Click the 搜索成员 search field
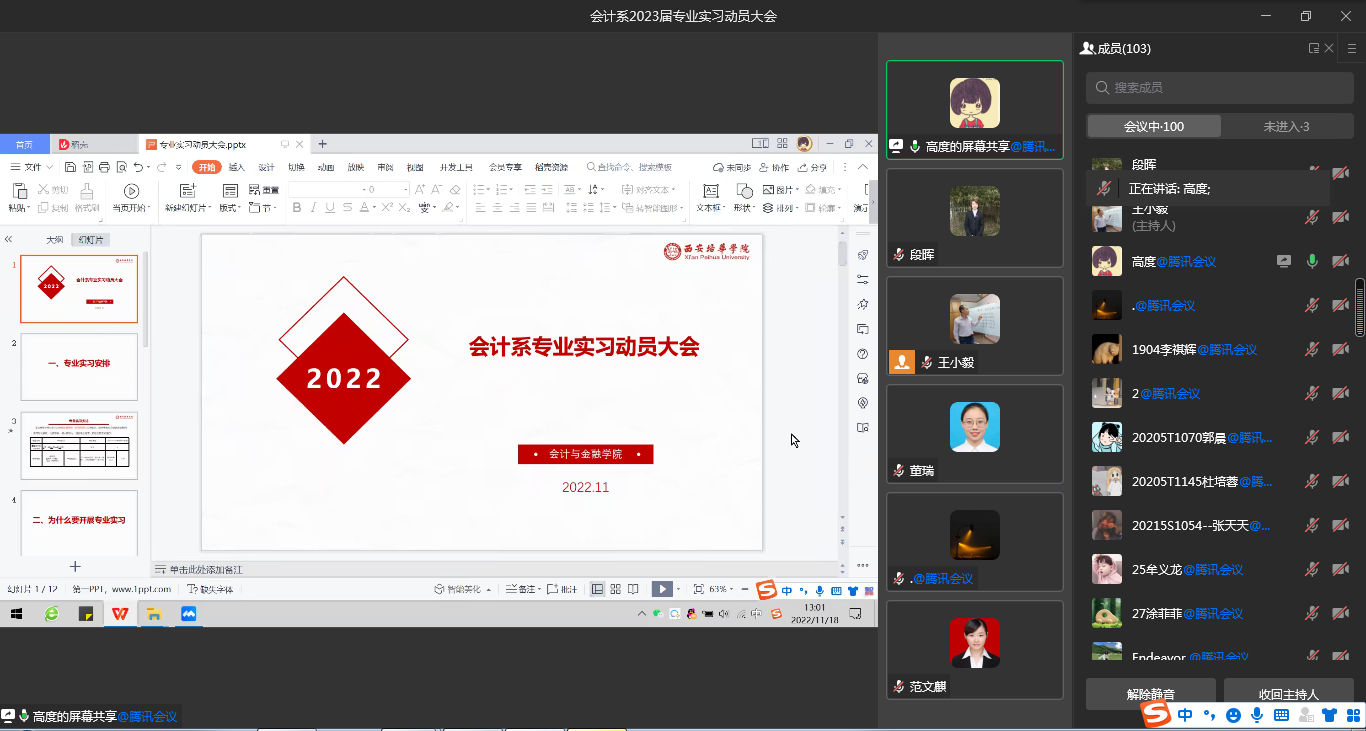This screenshot has width=1366, height=731. tap(1220, 88)
